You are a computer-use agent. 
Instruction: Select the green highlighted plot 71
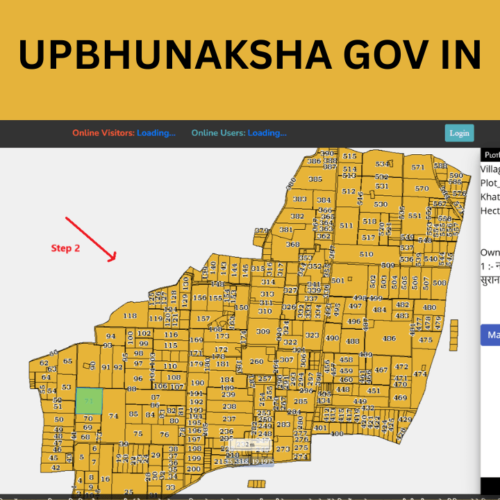(x=89, y=401)
